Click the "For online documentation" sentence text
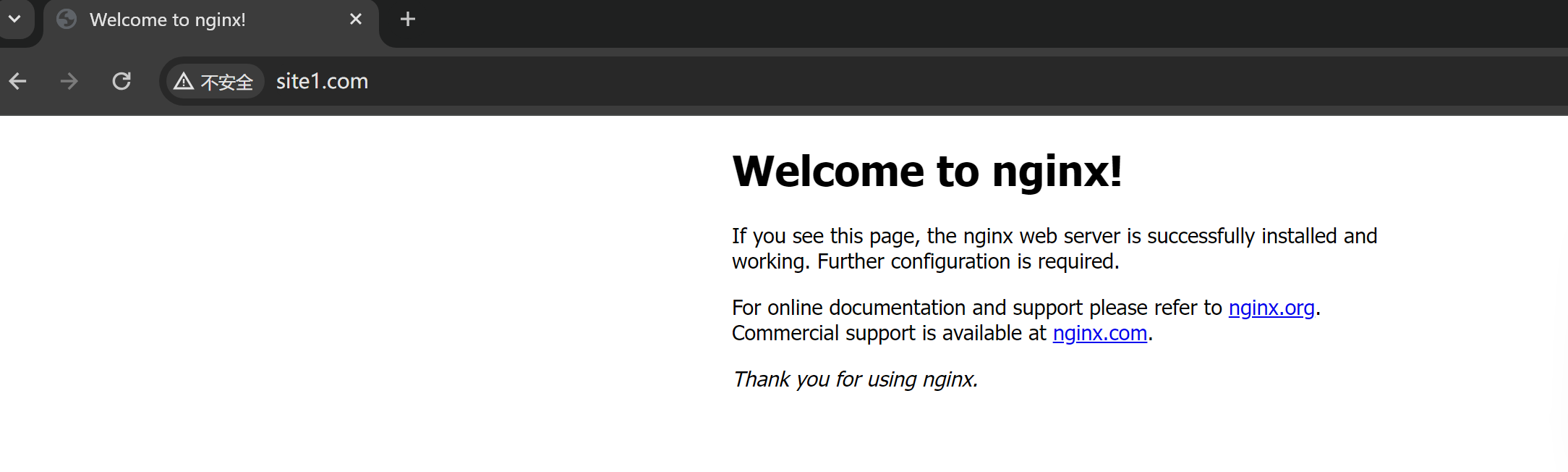 click(x=976, y=308)
